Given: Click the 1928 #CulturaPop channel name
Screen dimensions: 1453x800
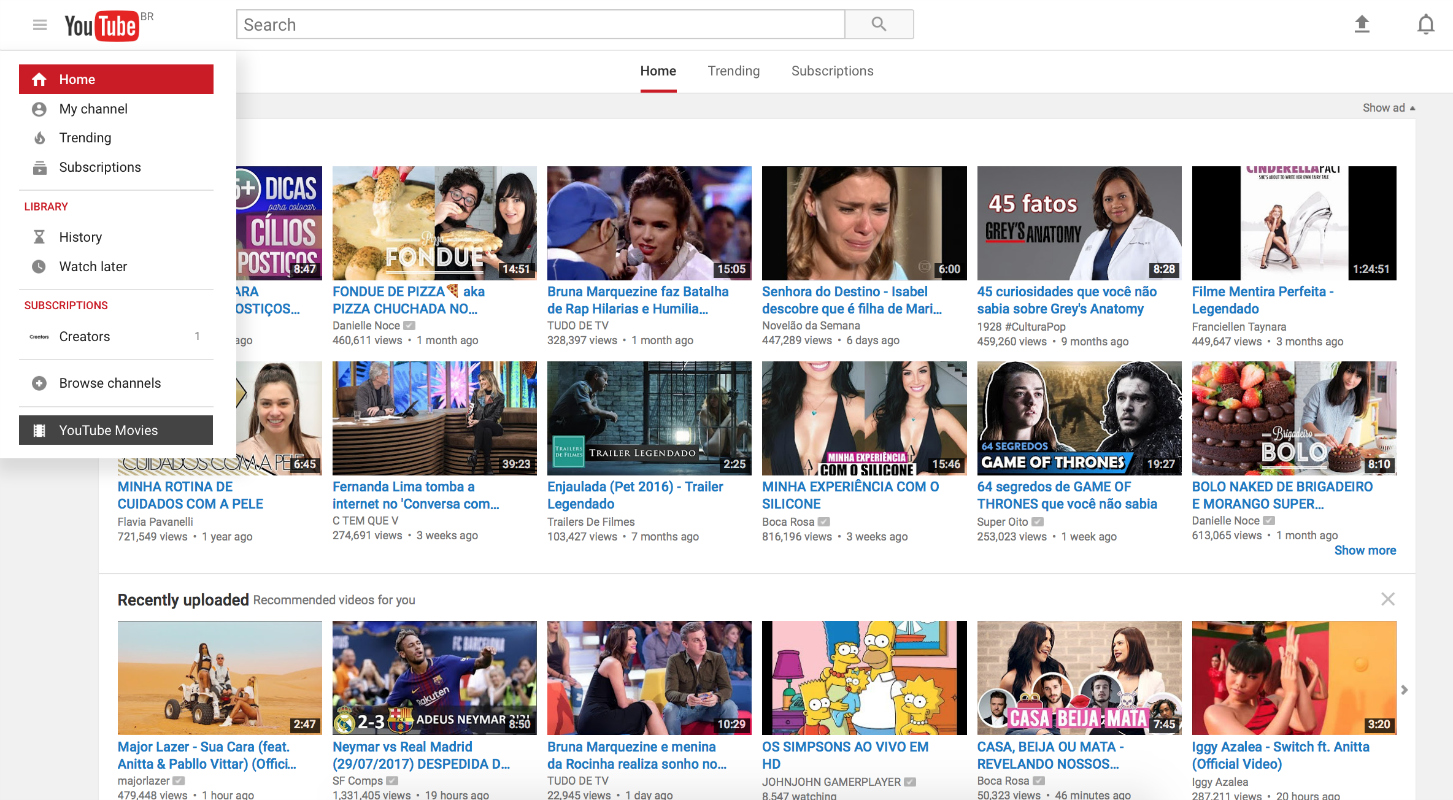Looking at the screenshot, I should (1023, 326).
